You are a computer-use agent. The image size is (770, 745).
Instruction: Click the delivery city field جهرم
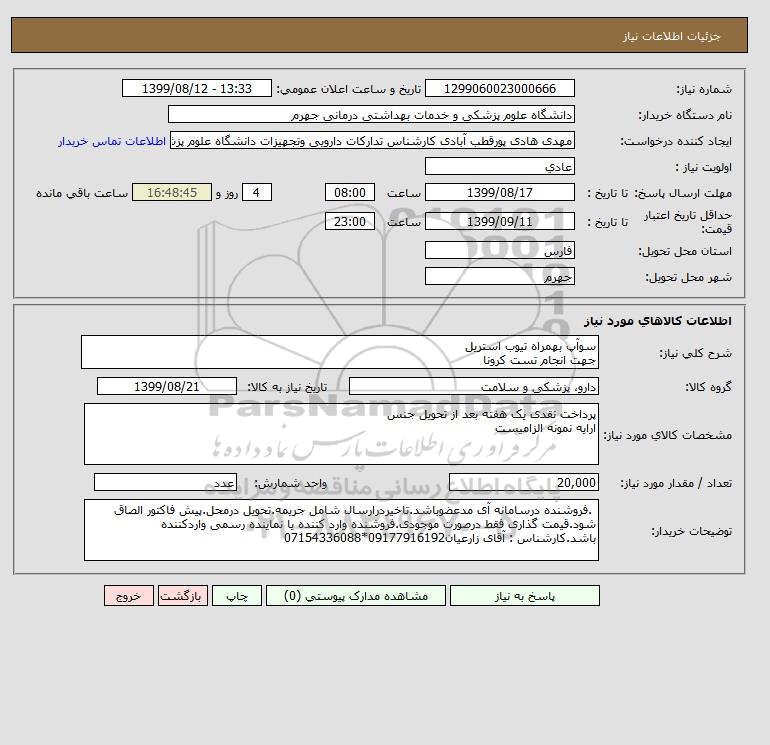coord(499,276)
